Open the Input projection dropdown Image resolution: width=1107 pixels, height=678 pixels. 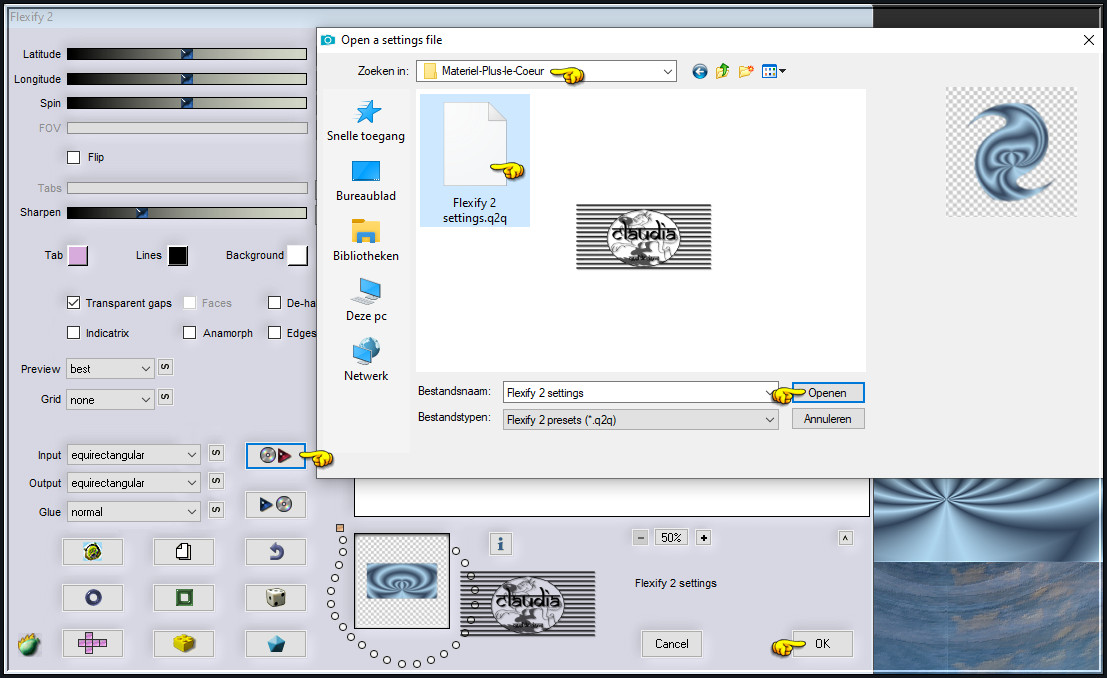coord(133,455)
